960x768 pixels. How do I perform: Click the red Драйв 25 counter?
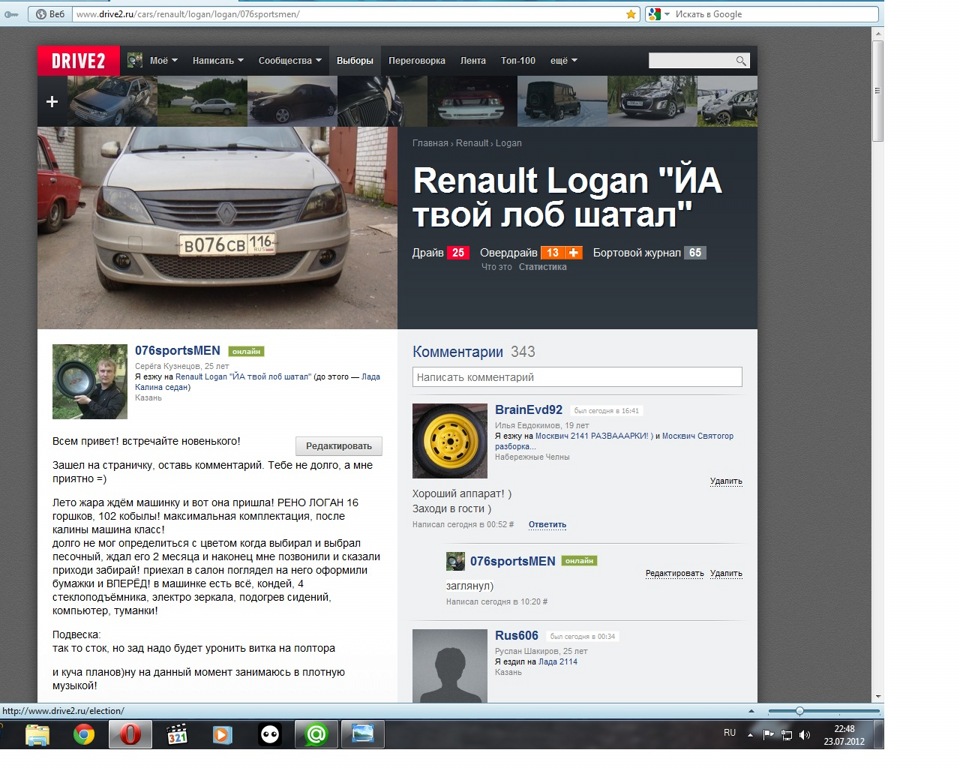tap(440, 252)
